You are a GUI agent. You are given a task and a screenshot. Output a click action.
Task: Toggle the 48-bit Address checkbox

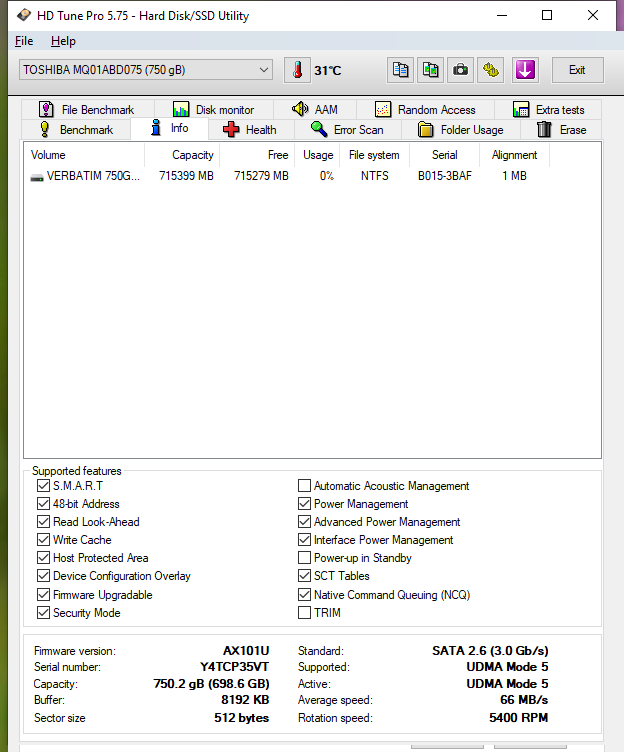[43, 504]
